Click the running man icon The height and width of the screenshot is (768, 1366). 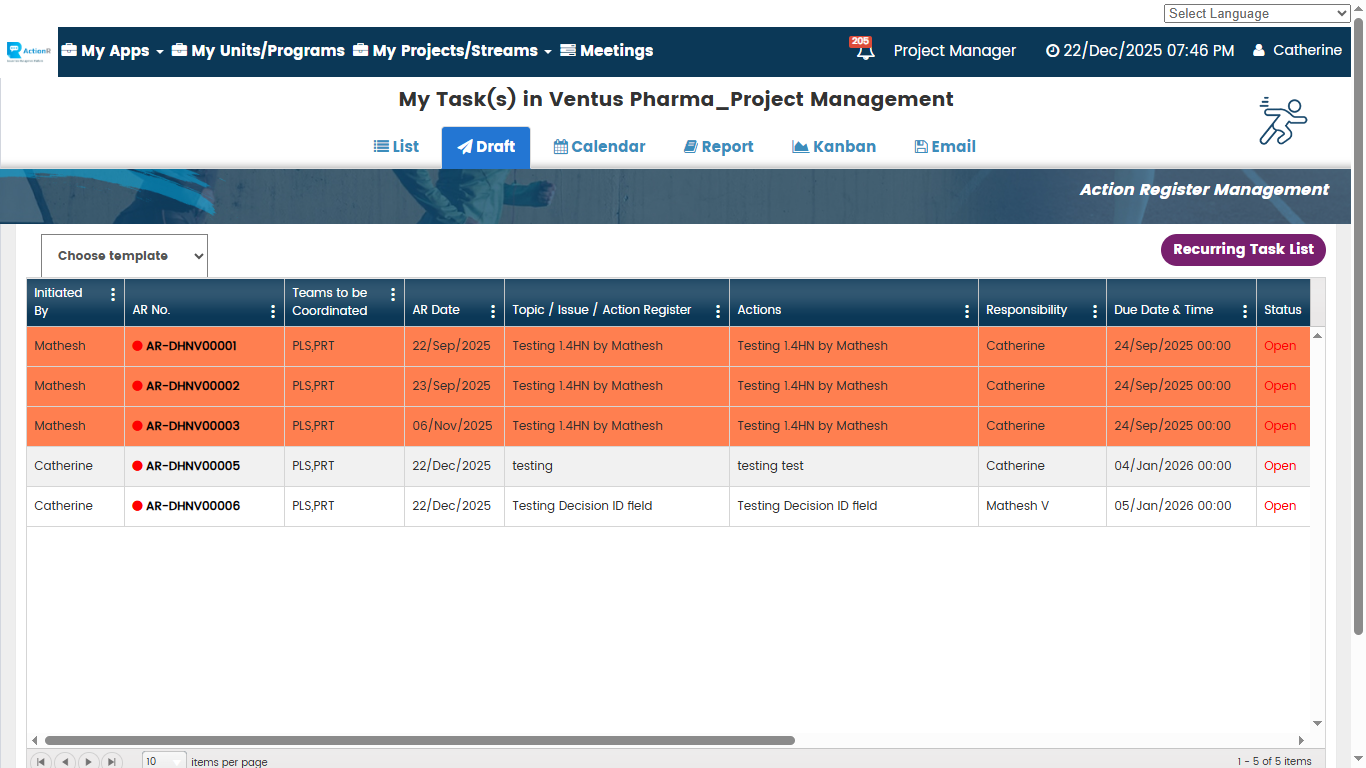(1282, 121)
